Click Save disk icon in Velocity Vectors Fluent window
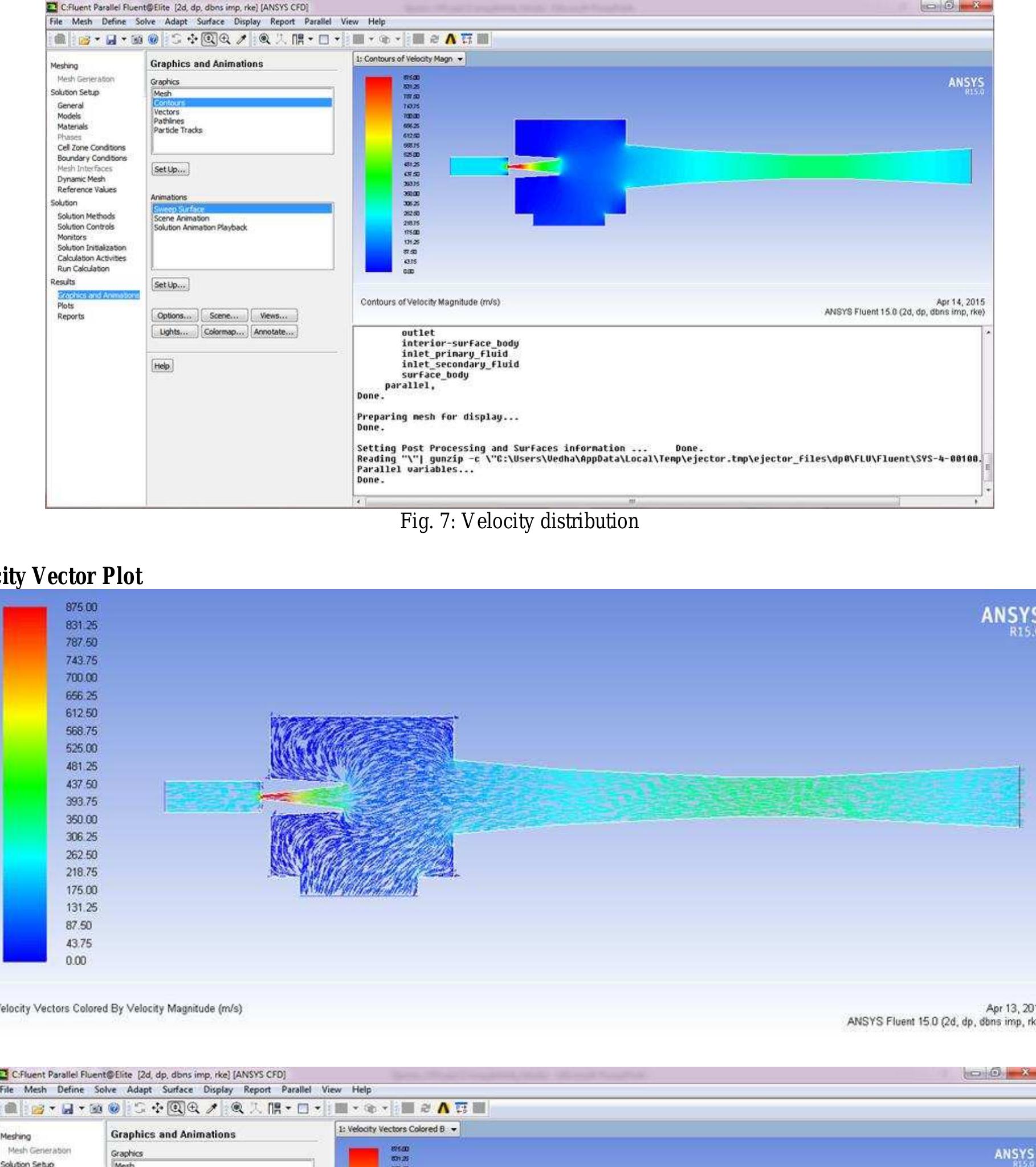 (x=67, y=1109)
